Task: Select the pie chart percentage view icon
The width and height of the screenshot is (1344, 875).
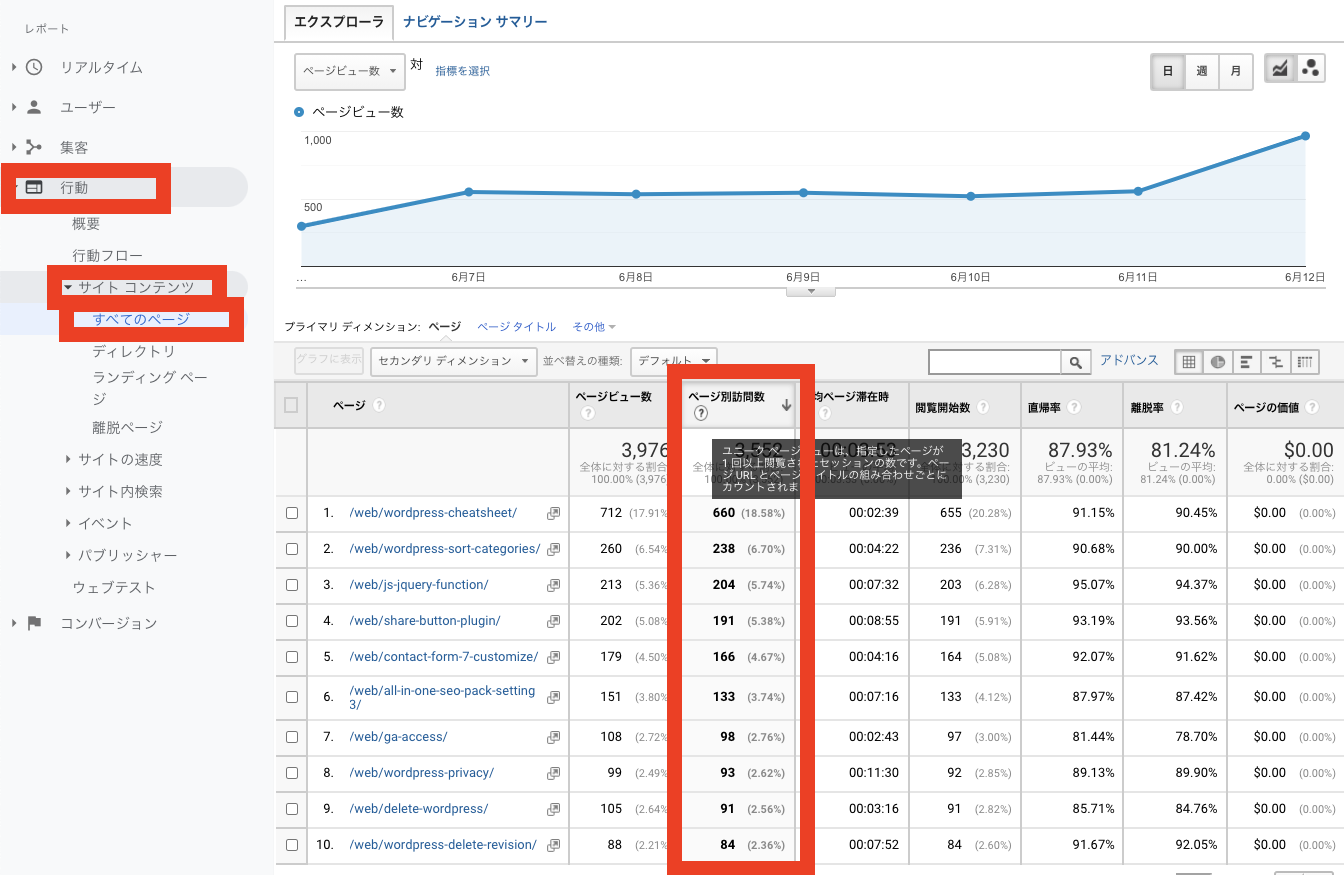Action: (1218, 362)
